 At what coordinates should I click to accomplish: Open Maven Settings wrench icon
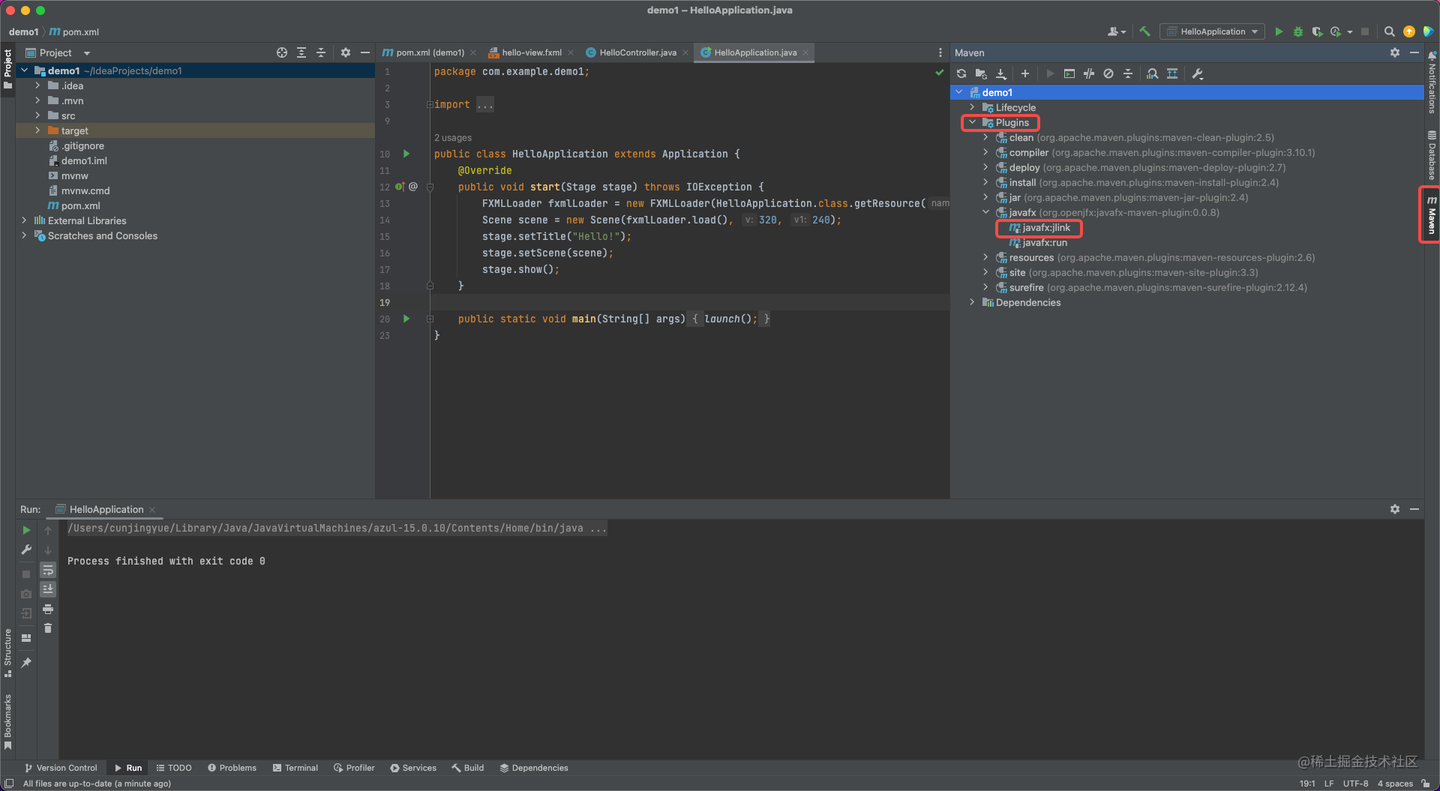click(x=1197, y=73)
